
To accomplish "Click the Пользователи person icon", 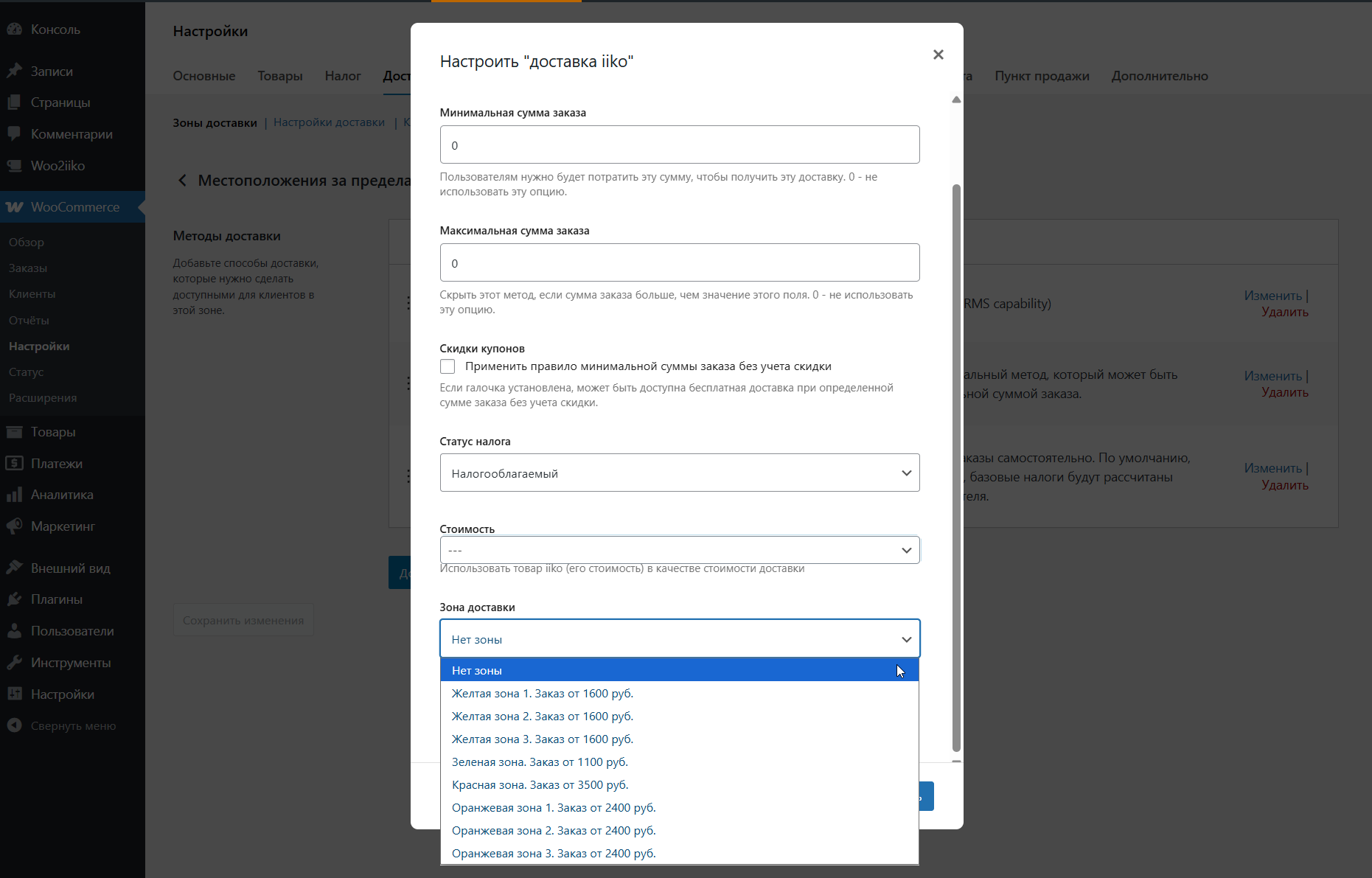I will click(x=14, y=631).
